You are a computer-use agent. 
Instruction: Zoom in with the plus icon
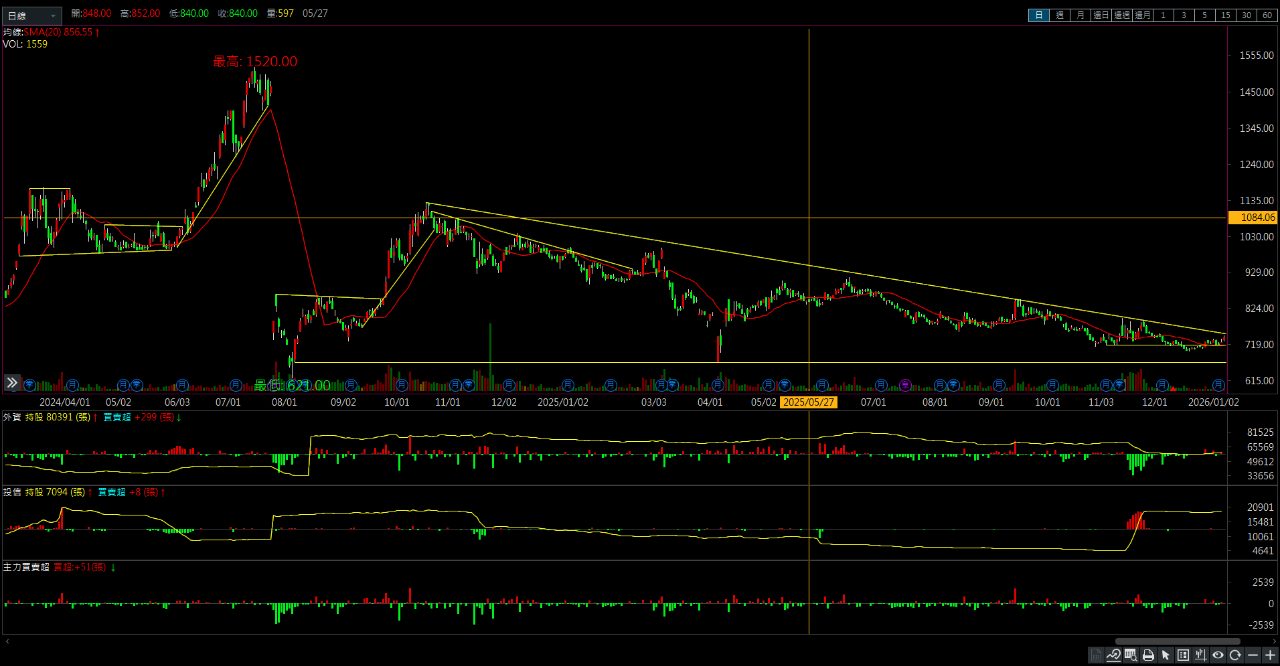1269,656
